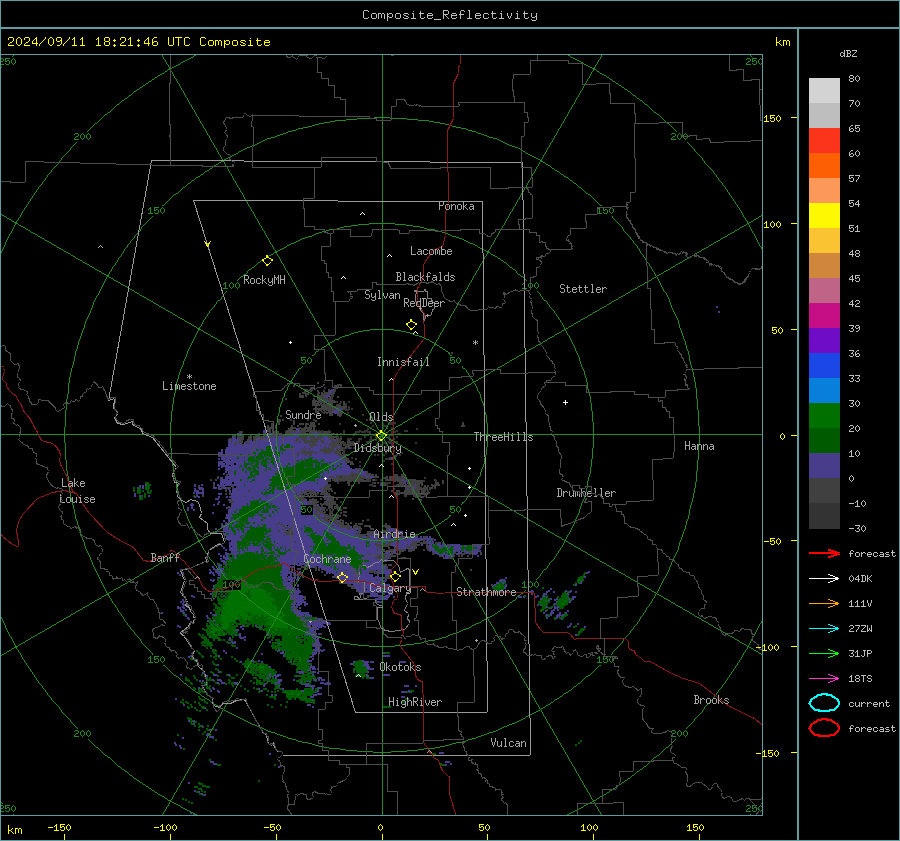
Task: Click the RockyMH label
Action: (x=264, y=280)
